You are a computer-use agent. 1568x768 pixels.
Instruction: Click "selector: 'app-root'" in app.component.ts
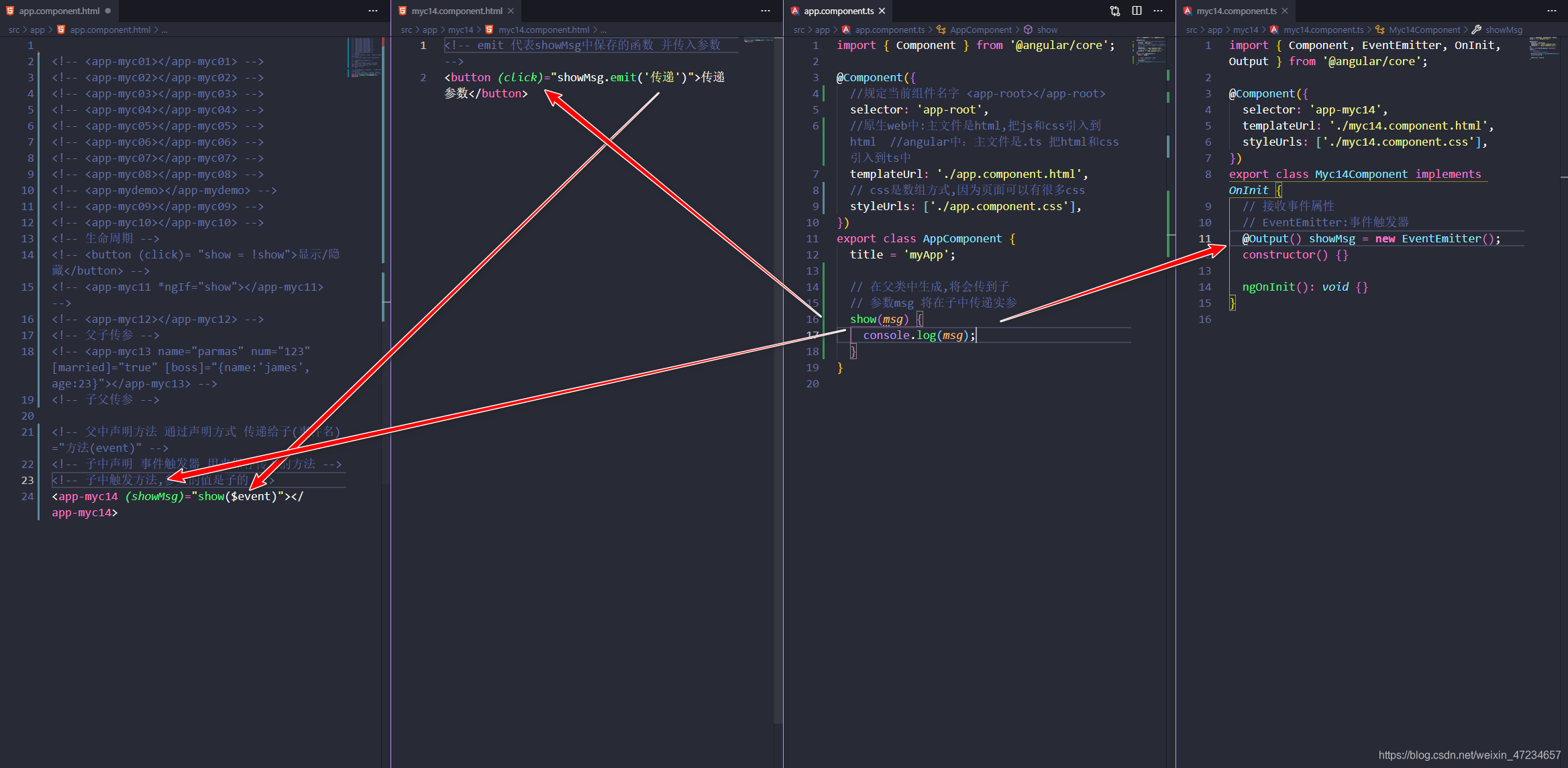tap(919, 109)
